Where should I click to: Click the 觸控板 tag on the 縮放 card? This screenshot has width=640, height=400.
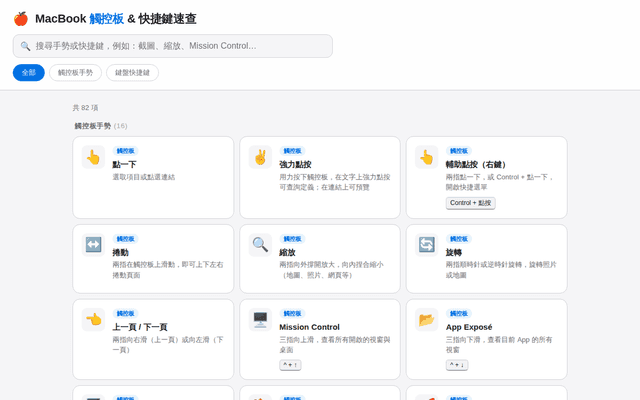(x=292, y=239)
